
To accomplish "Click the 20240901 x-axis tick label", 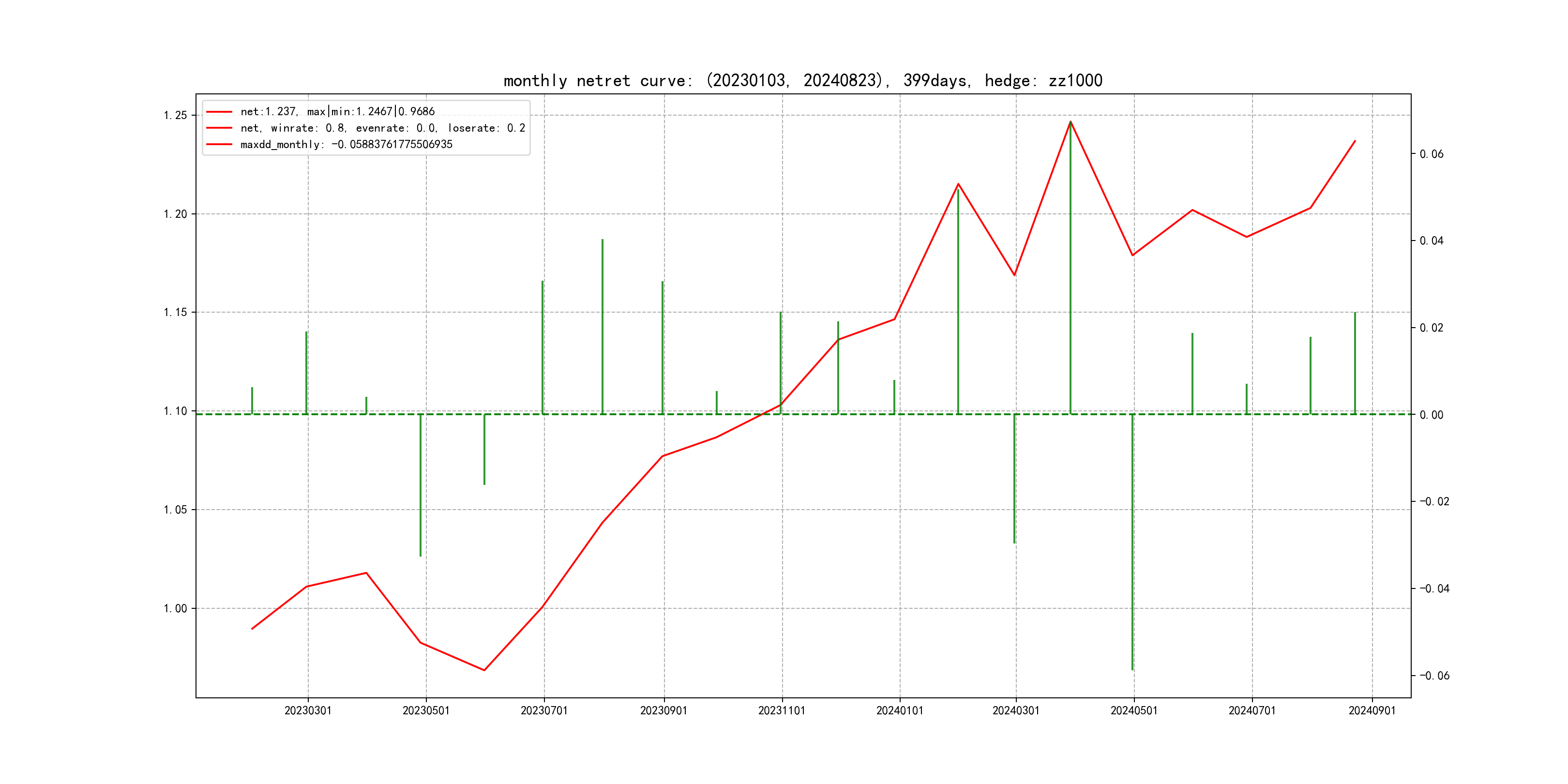I will point(1372,710).
